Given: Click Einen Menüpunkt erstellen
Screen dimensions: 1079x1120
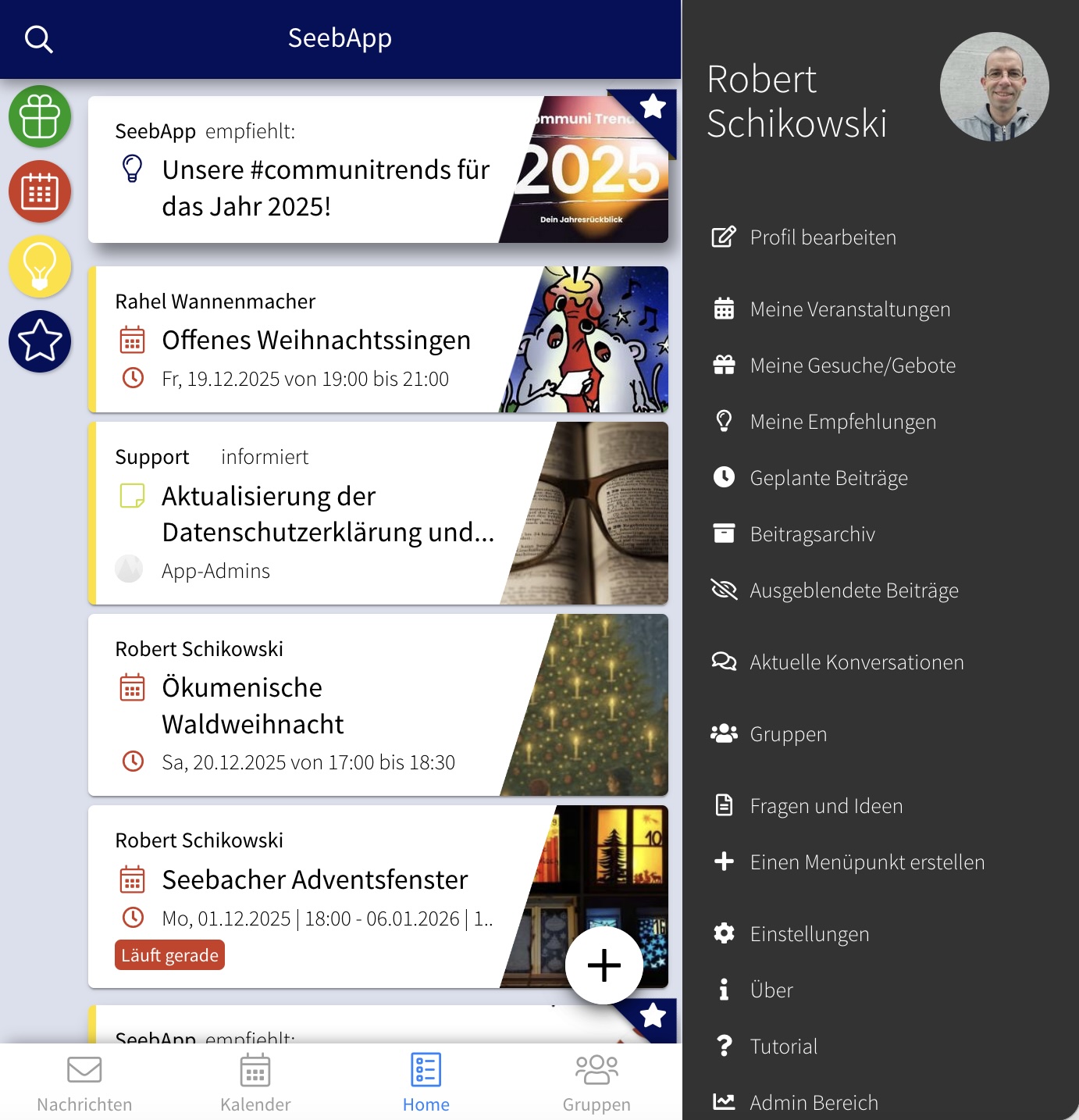Looking at the screenshot, I should coord(867,862).
